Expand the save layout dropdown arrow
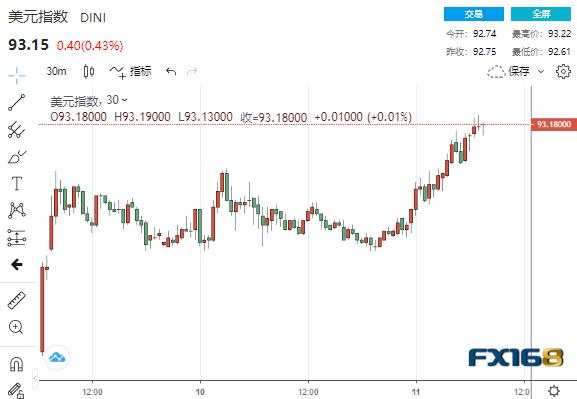 [x=541, y=71]
